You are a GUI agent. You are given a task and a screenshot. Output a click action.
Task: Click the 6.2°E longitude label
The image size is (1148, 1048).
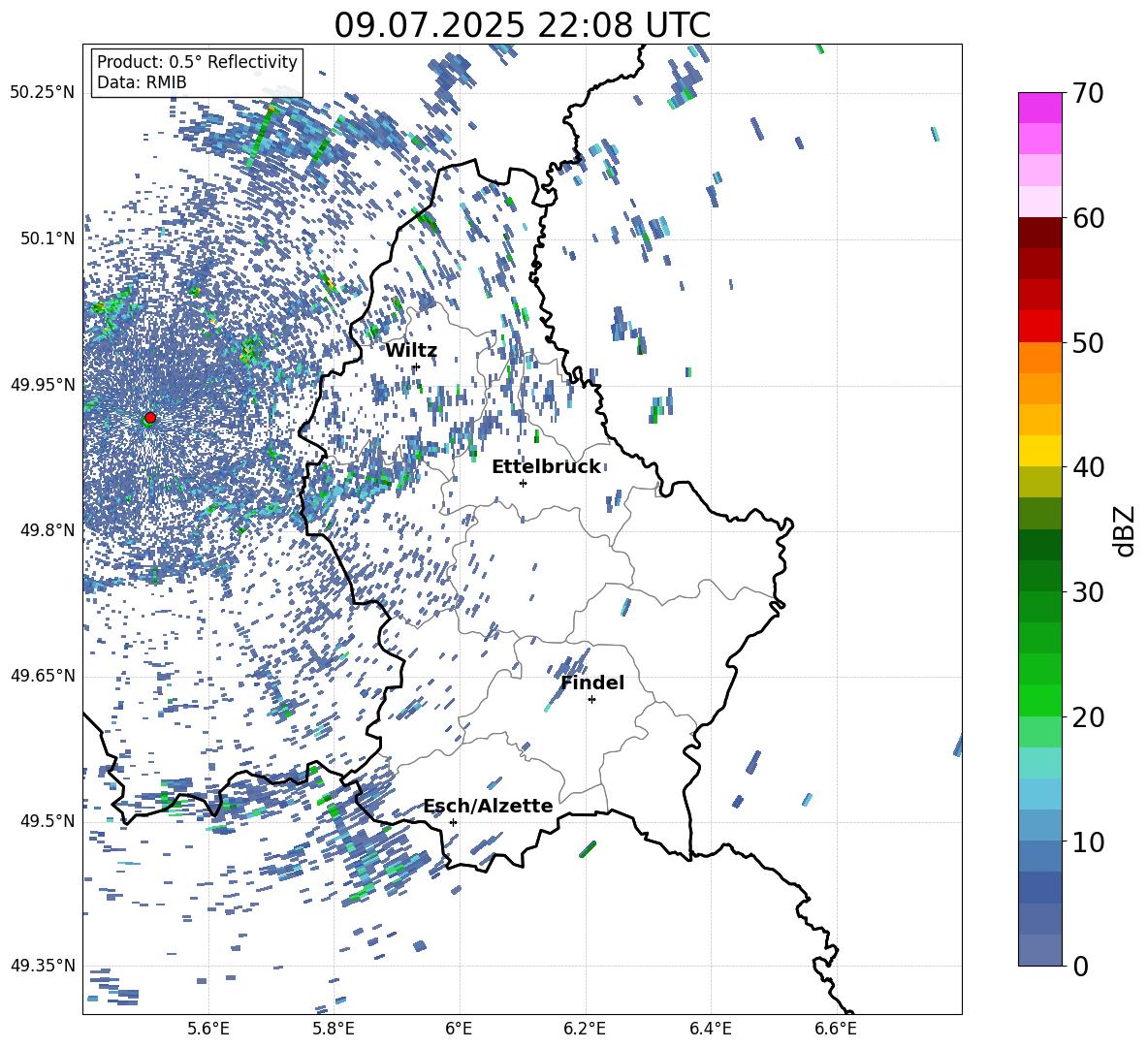[x=585, y=1029]
